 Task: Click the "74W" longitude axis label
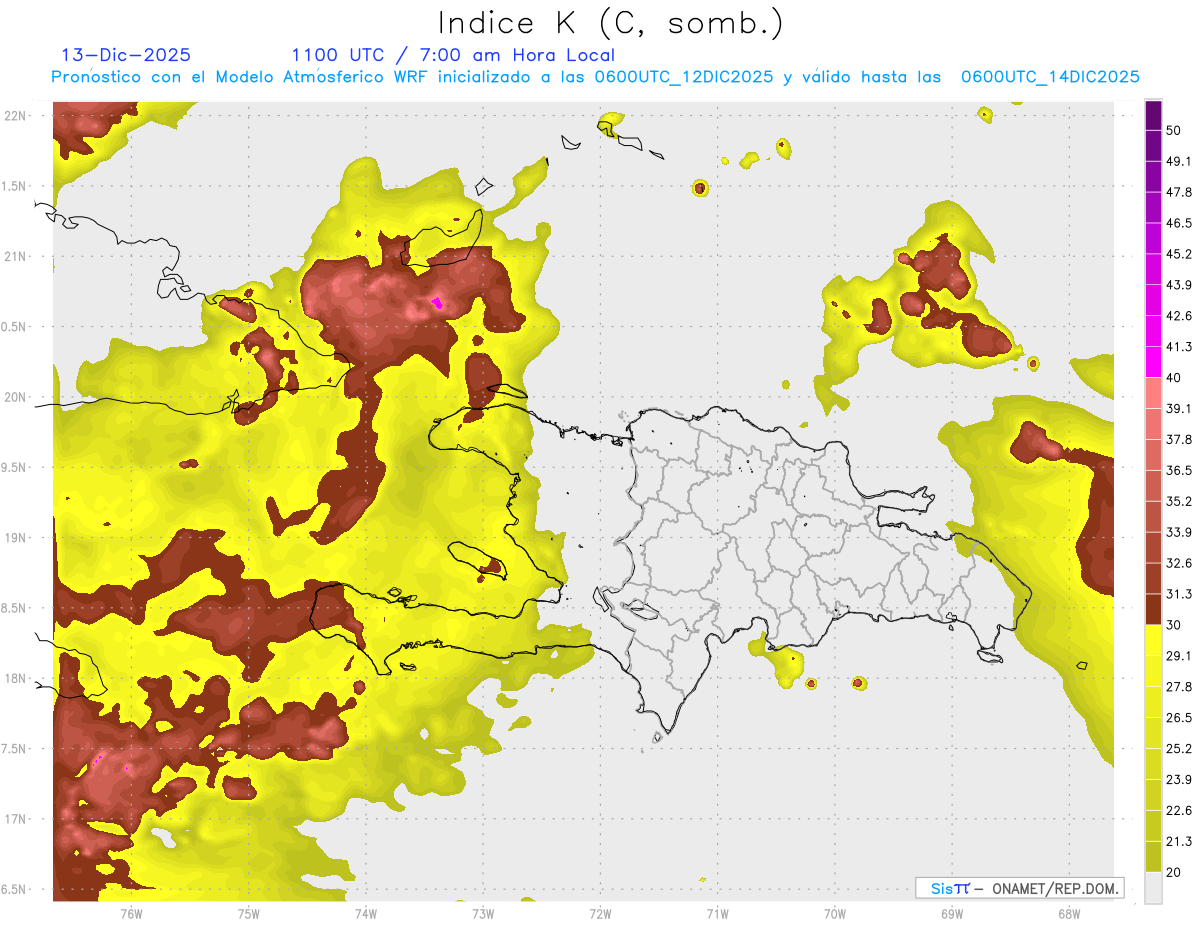tap(366, 914)
